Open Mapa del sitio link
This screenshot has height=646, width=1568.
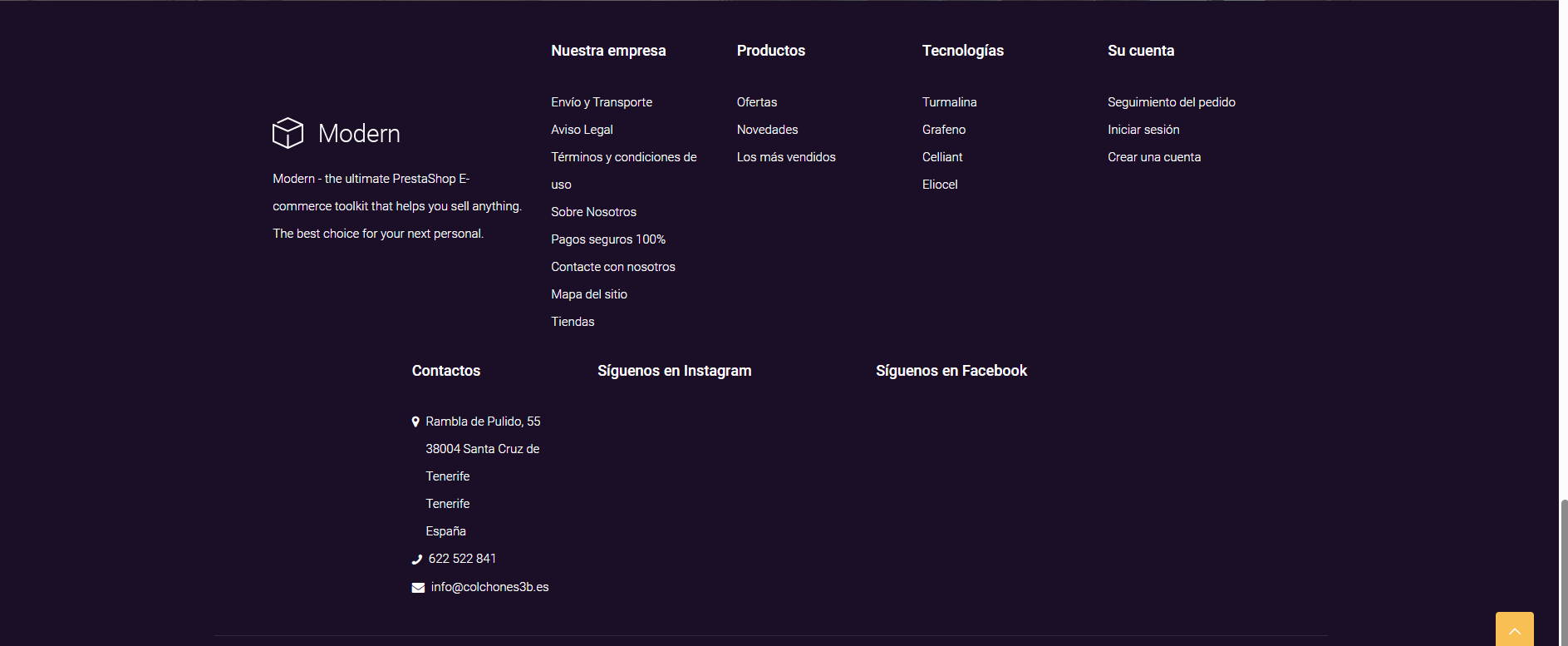pos(588,294)
